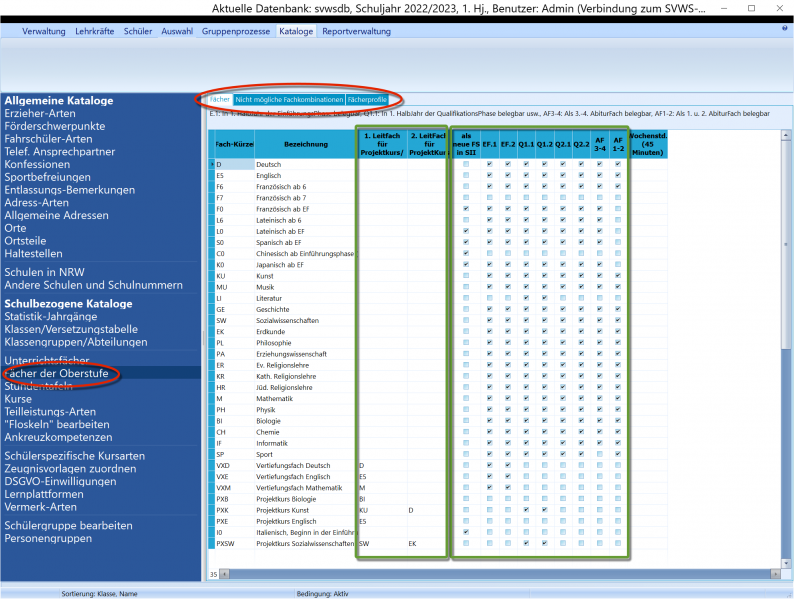Switch to the Fächer tab
Screen dimensions: 794x599
(220, 100)
